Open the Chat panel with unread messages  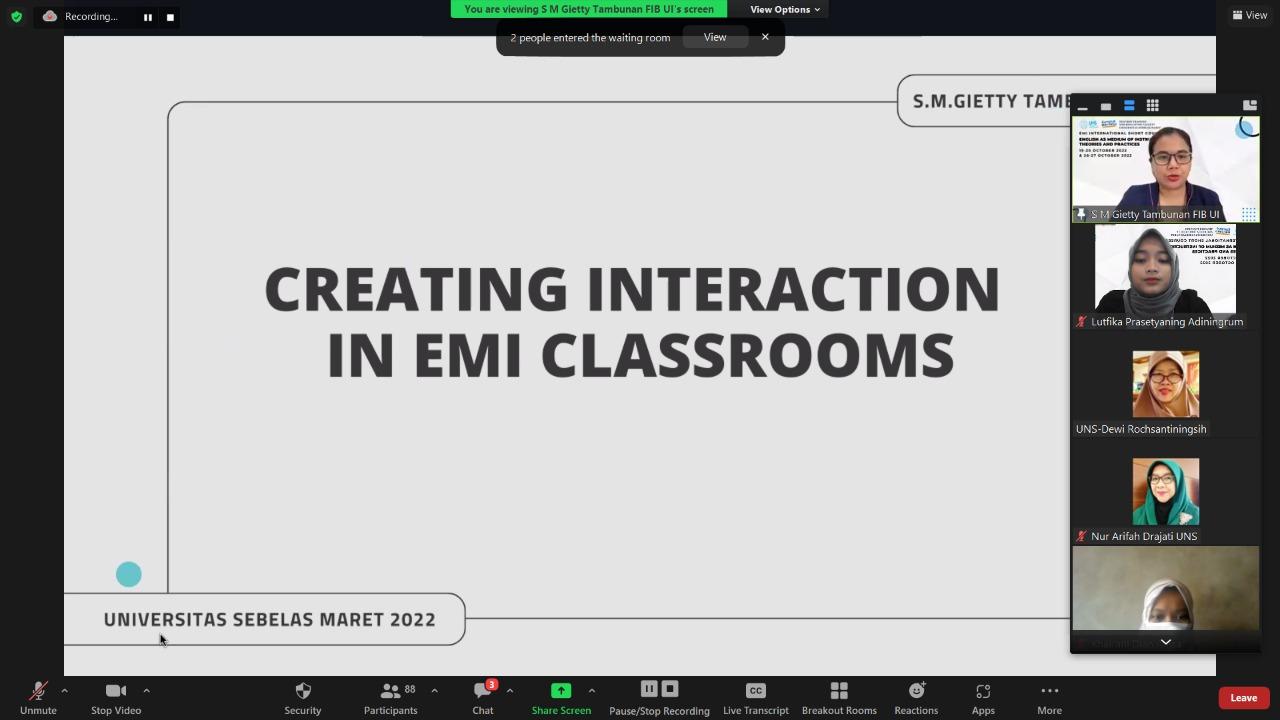(483, 698)
